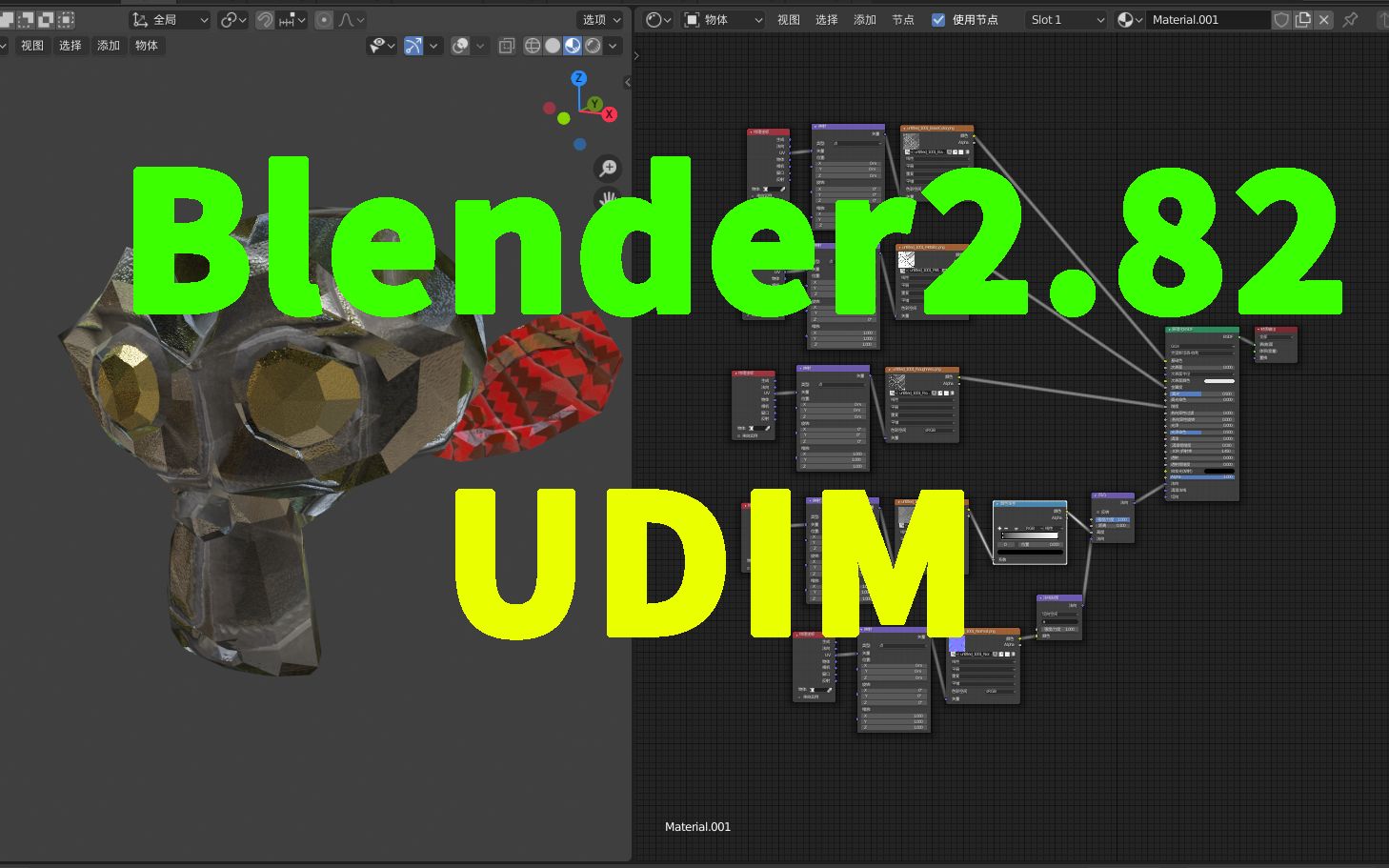Expand the gizmo settings dropdown arrow
Screen dimensions: 1389x868
434,45
